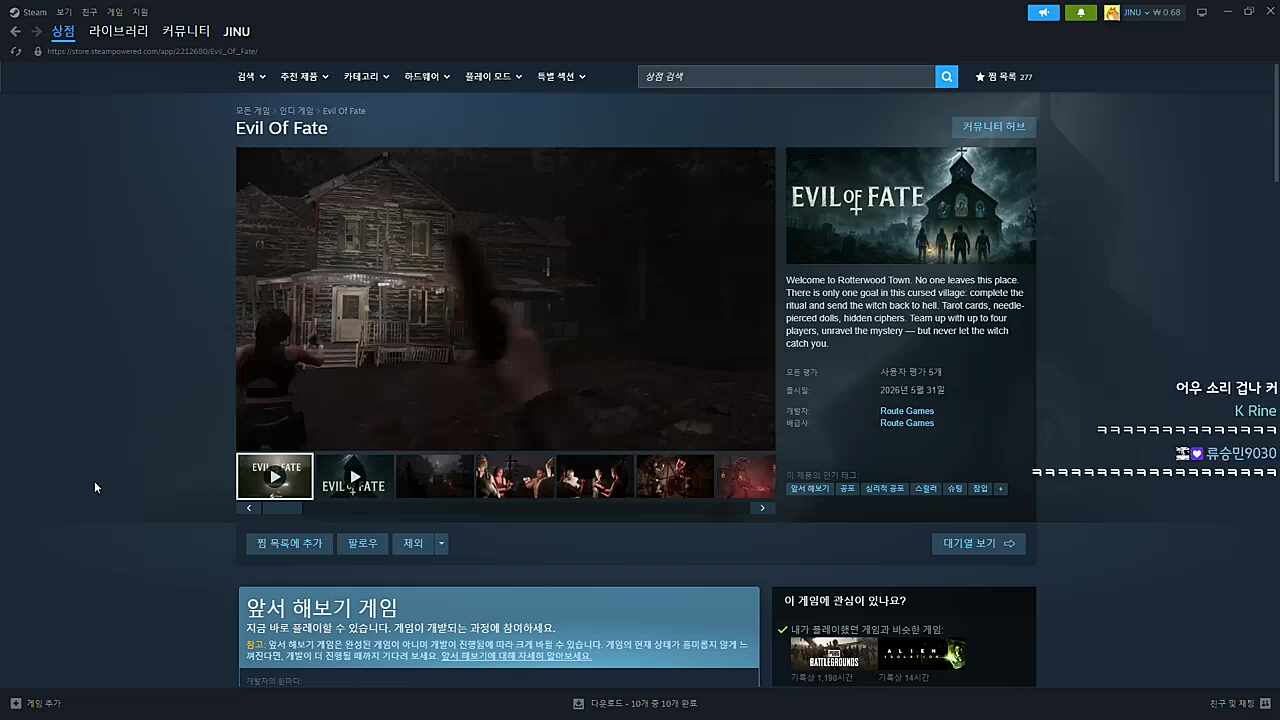The height and width of the screenshot is (720, 1280).
Task: Open the PUBG Battlegrounds game capsule
Action: [834, 654]
